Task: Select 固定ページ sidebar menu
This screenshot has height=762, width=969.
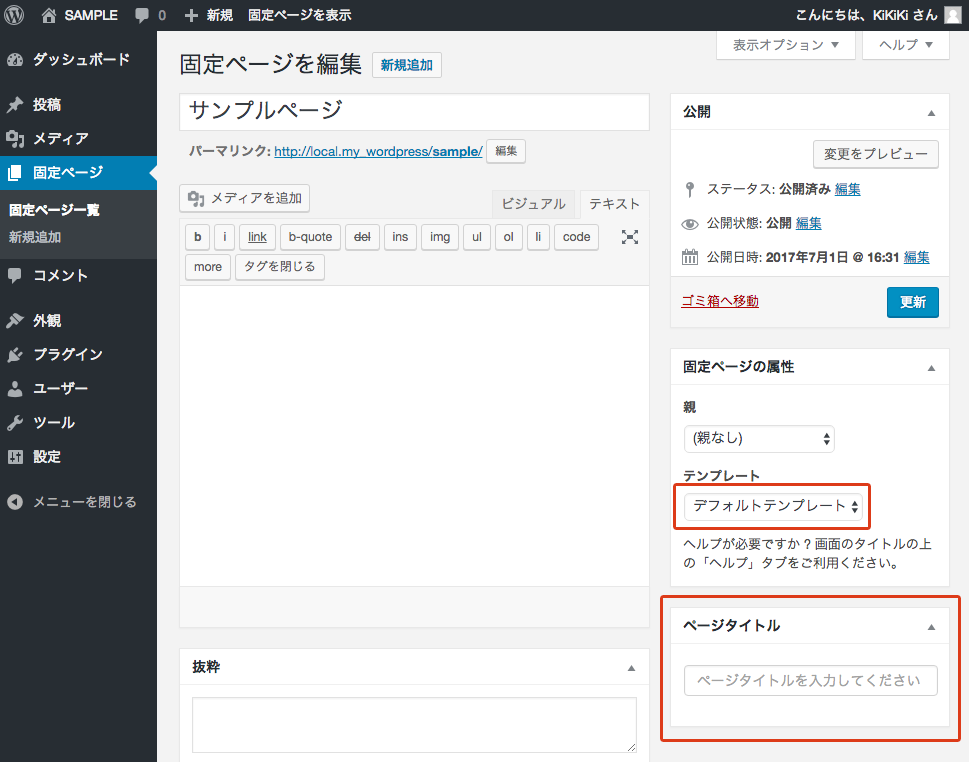Action: [x=78, y=172]
